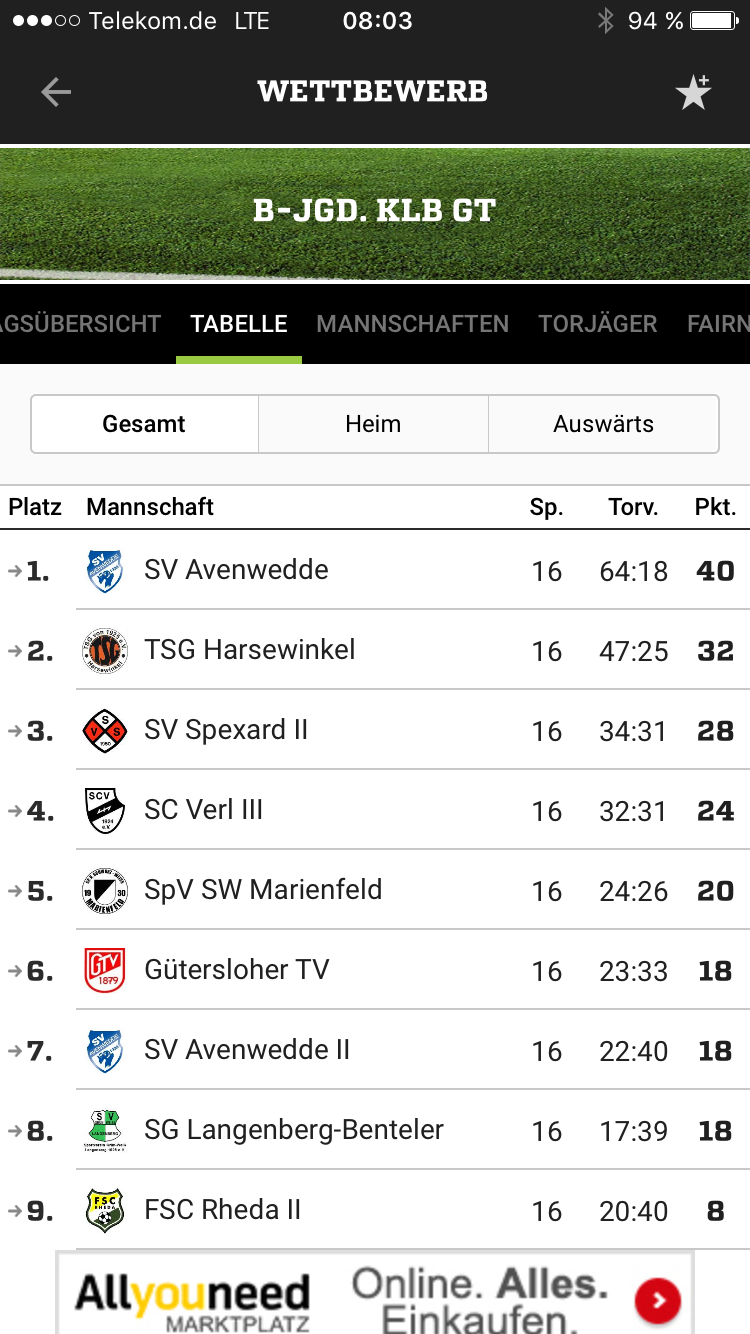Viewport: 750px width, 1334px height.
Task: Tap the SC Verl III shield logo
Action: click(x=104, y=811)
